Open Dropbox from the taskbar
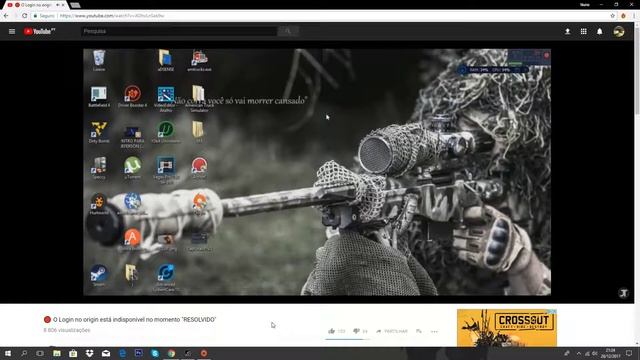 (x=89, y=353)
